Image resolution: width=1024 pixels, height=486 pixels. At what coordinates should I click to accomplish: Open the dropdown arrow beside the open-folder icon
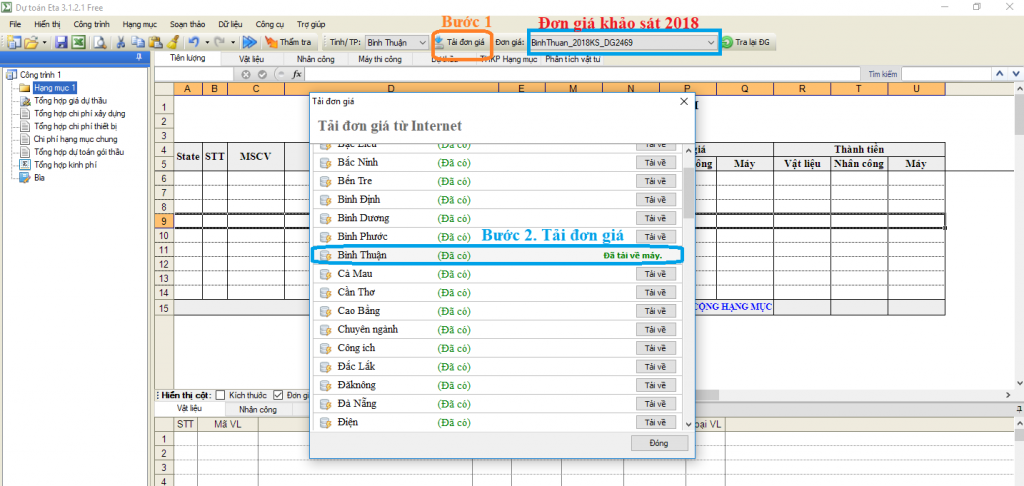pos(45,42)
